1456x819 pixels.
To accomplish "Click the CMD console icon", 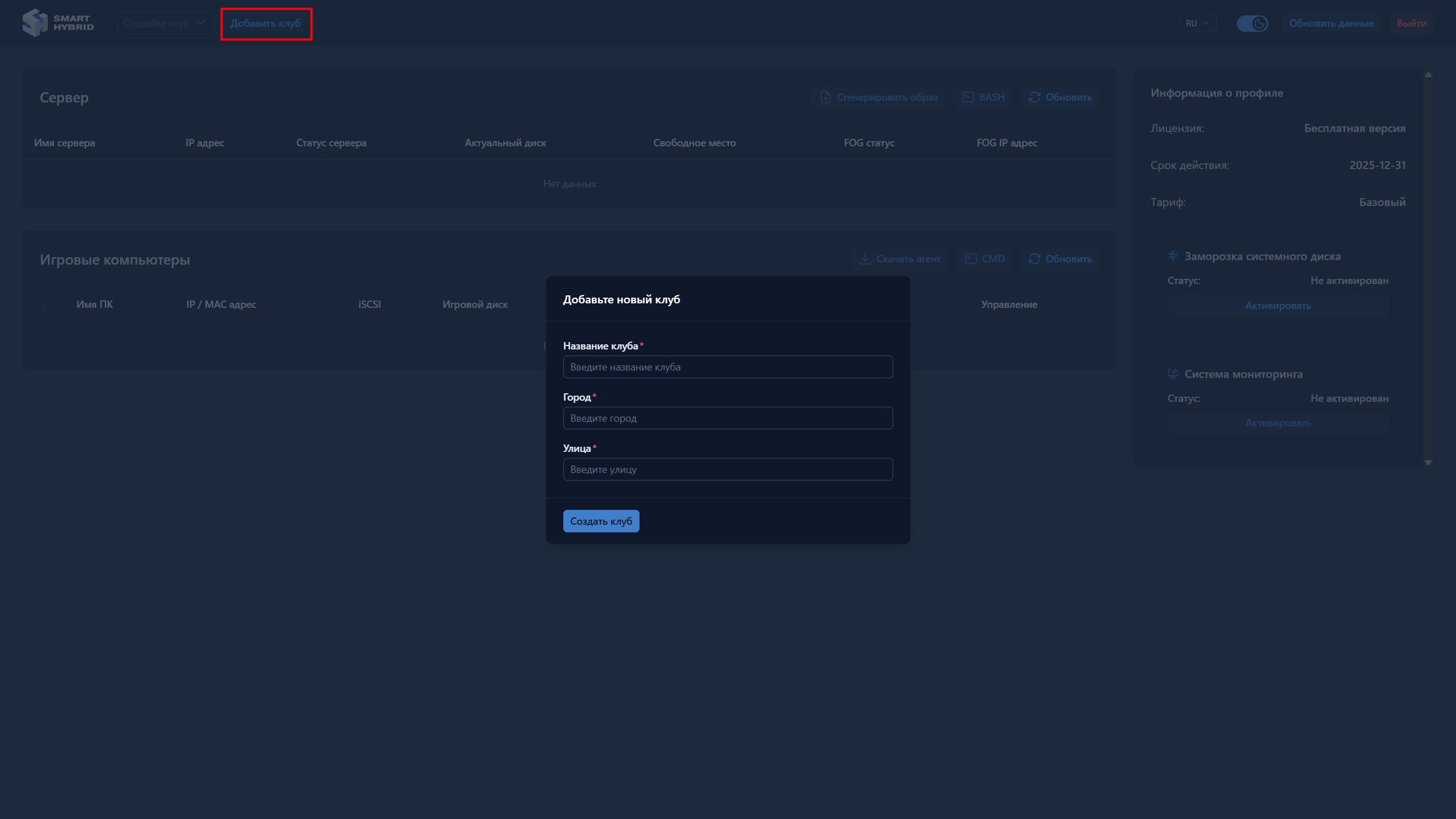I will (x=971, y=259).
